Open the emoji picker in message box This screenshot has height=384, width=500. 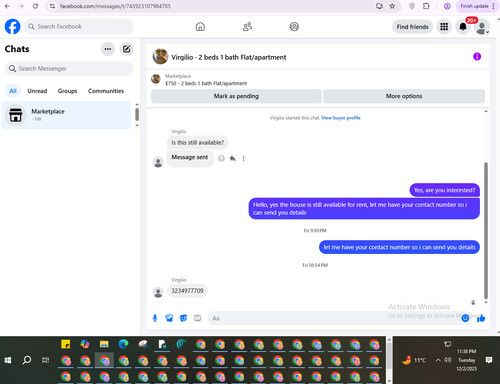click(x=465, y=318)
